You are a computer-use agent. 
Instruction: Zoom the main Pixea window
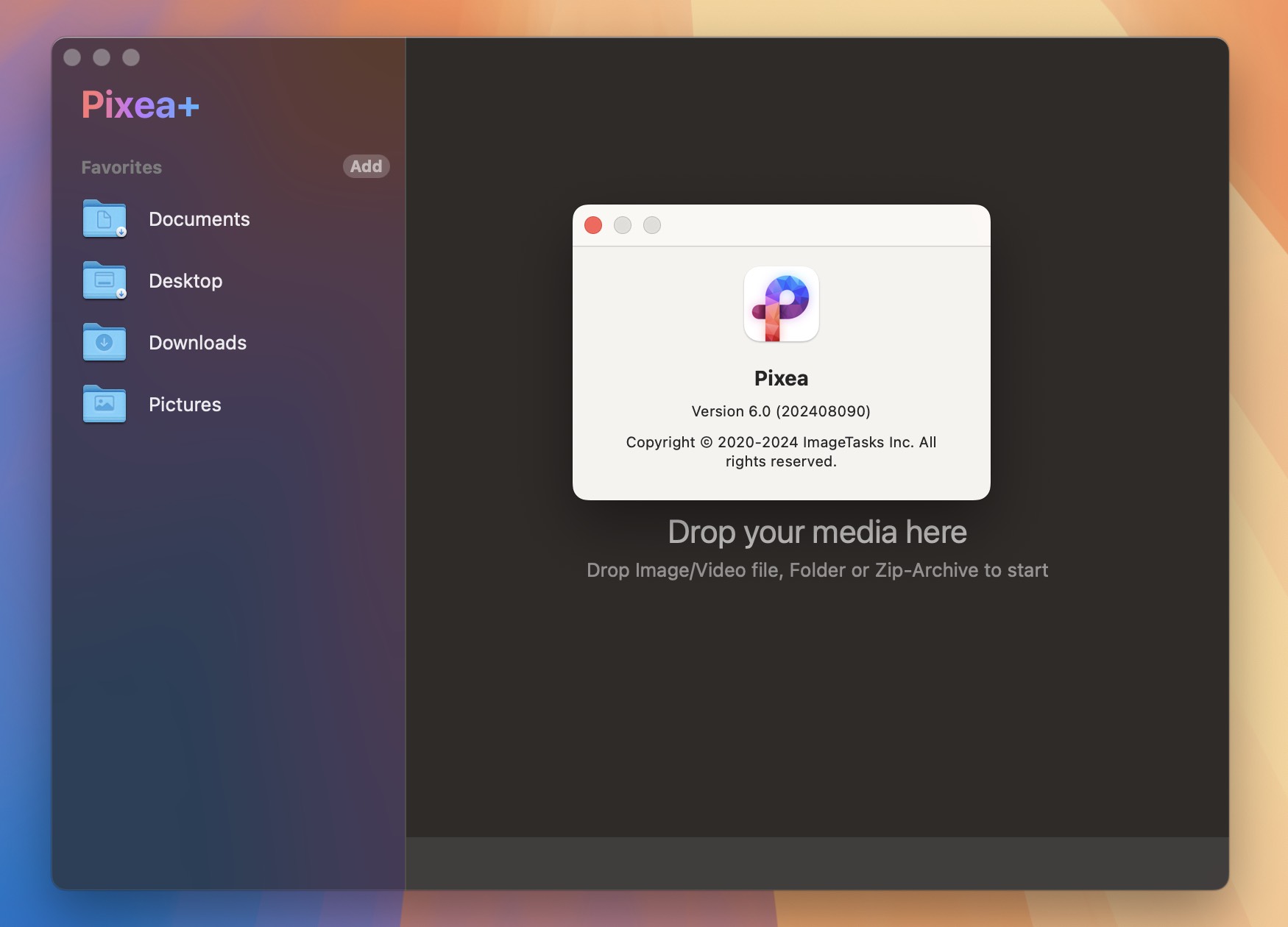(131, 57)
